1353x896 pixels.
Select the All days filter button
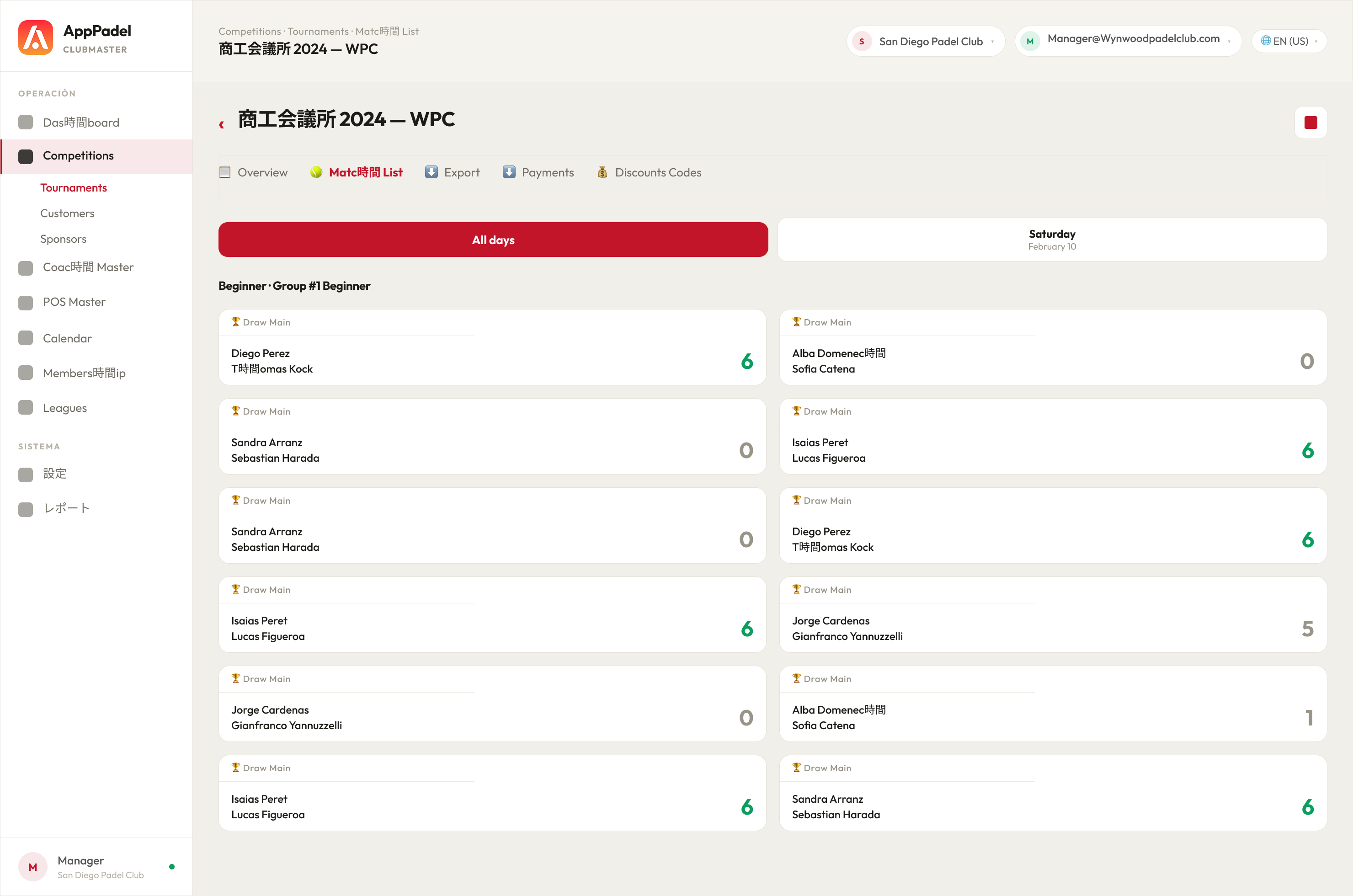493,240
